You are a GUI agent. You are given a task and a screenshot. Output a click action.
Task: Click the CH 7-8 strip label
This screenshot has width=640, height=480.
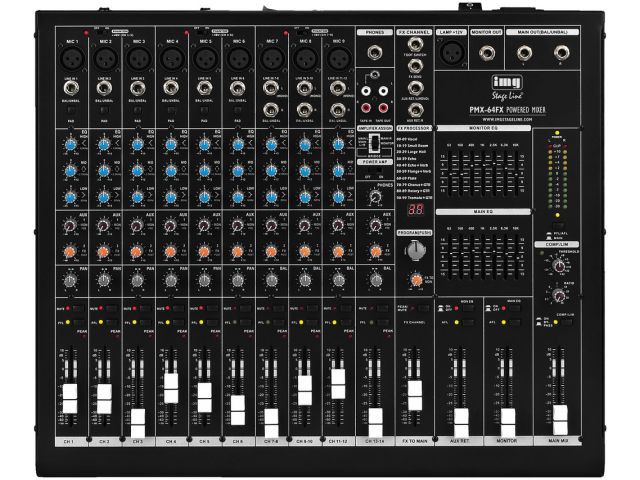click(271, 441)
